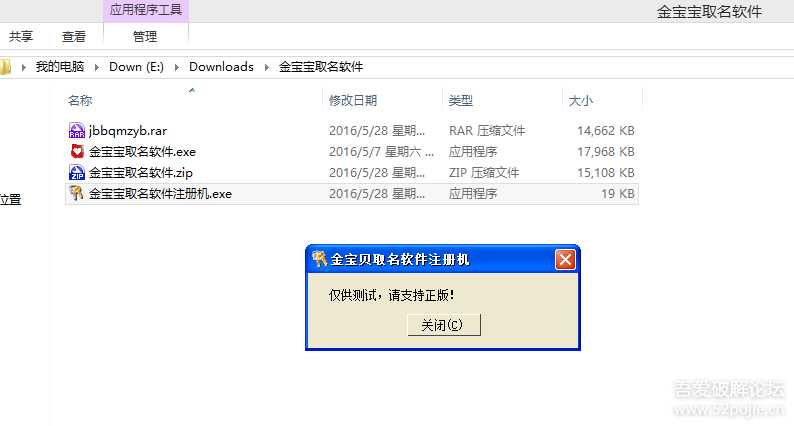This screenshot has width=794, height=426.
Task: Sort by the 大小 column header
Action: click(580, 101)
